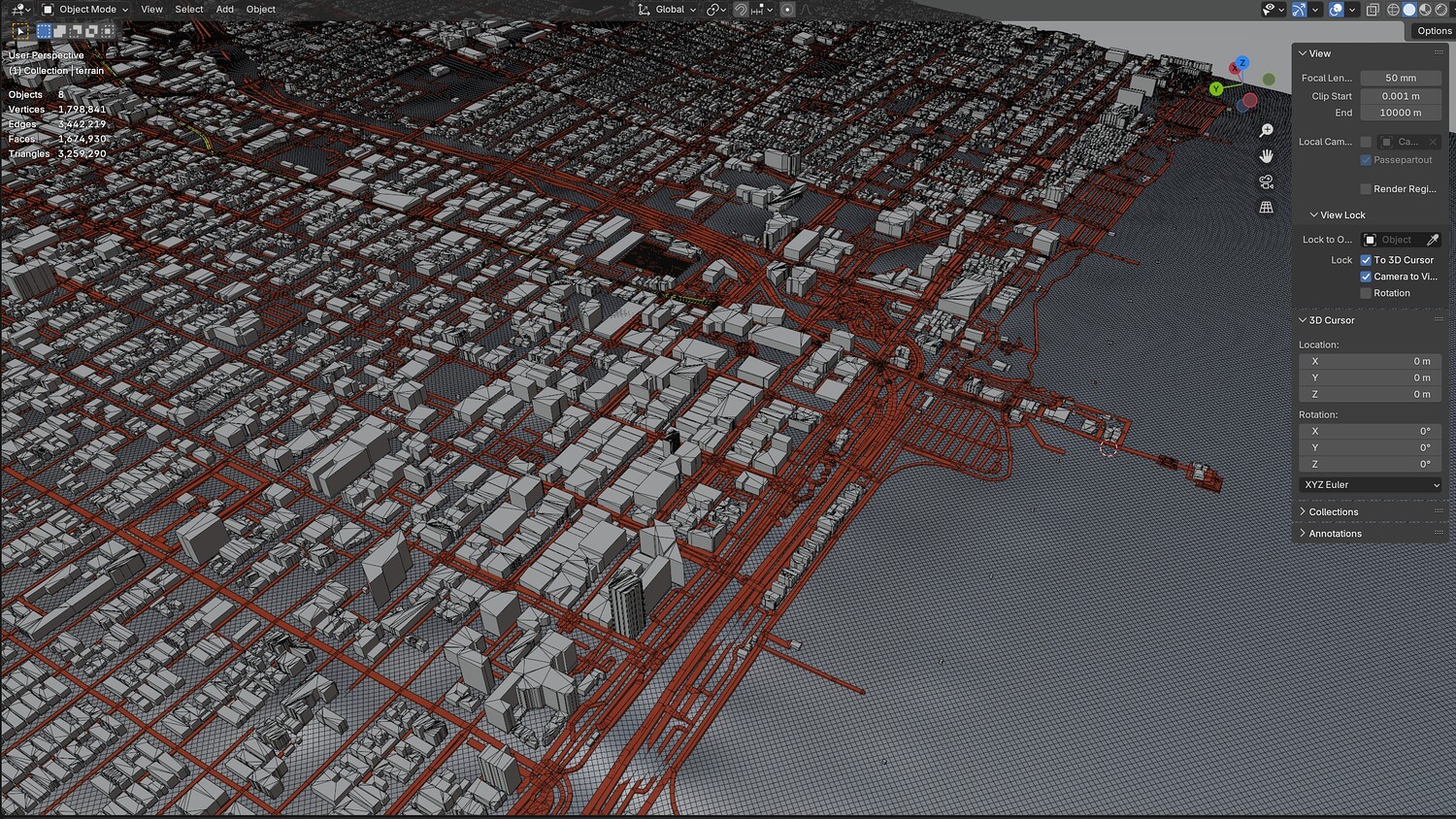The width and height of the screenshot is (1456, 819).
Task: Click the proportional falloff curve icon
Action: (805, 10)
